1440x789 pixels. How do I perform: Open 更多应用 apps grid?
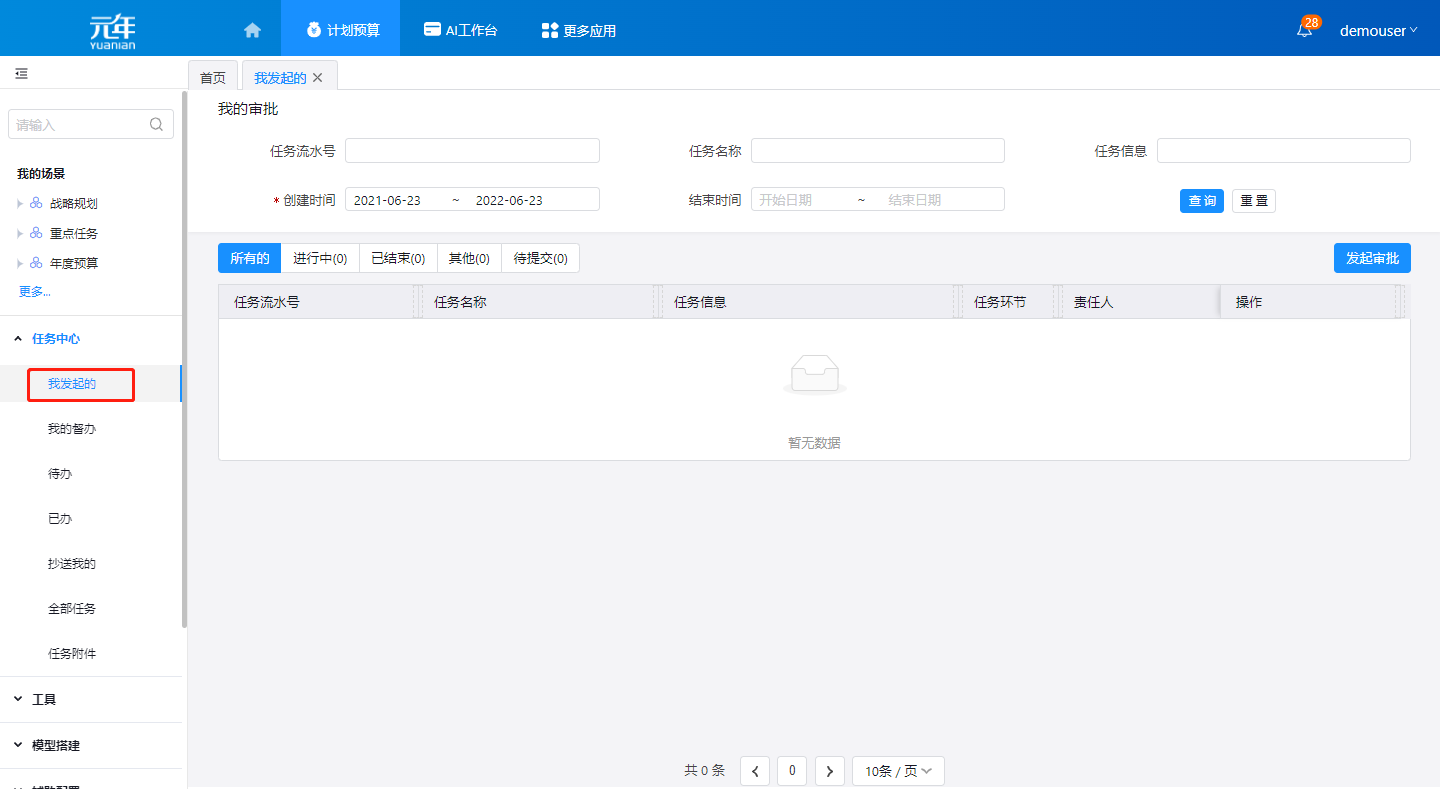pyautogui.click(x=578, y=30)
